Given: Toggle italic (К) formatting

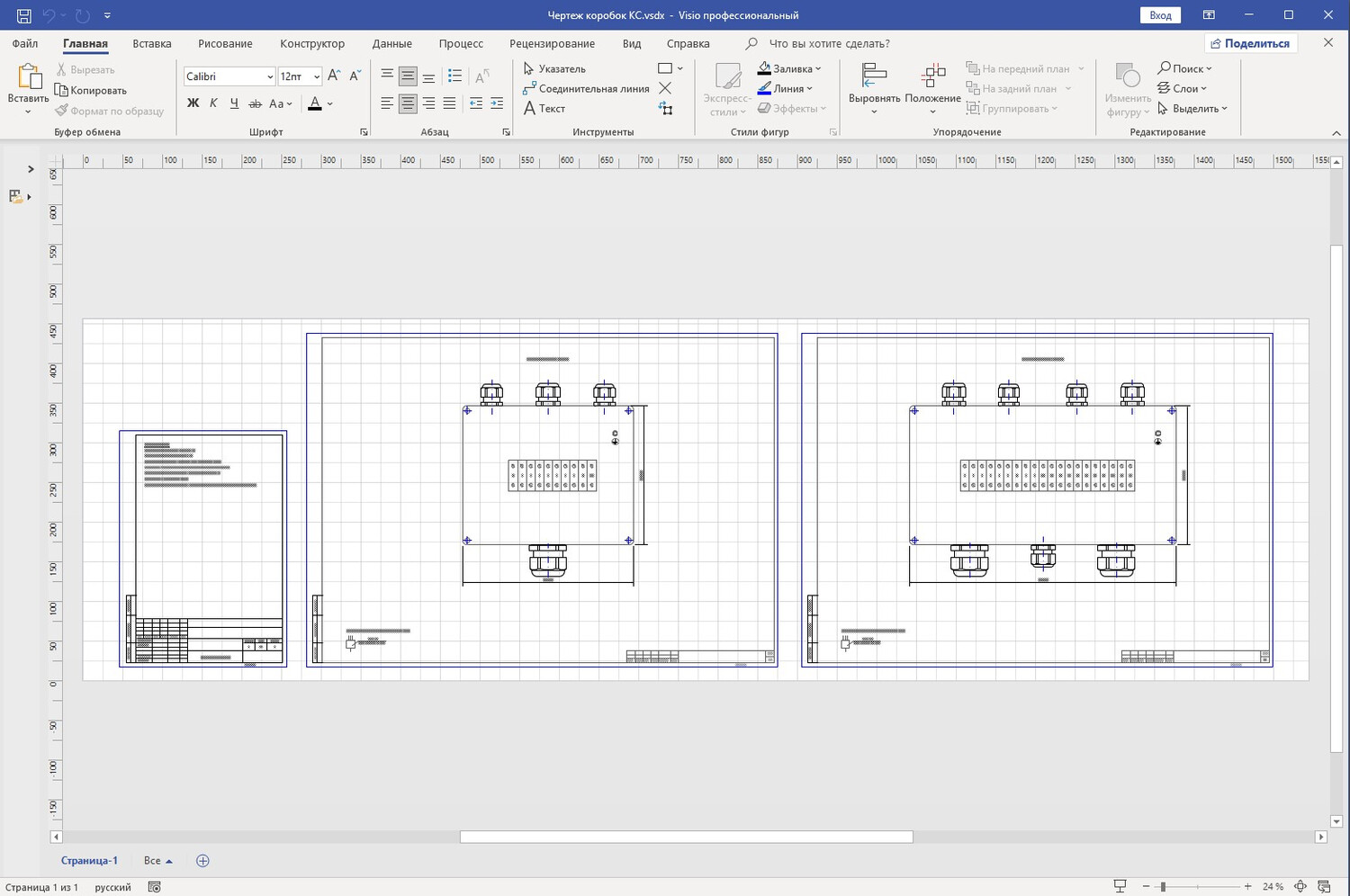Looking at the screenshot, I should (x=213, y=103).
